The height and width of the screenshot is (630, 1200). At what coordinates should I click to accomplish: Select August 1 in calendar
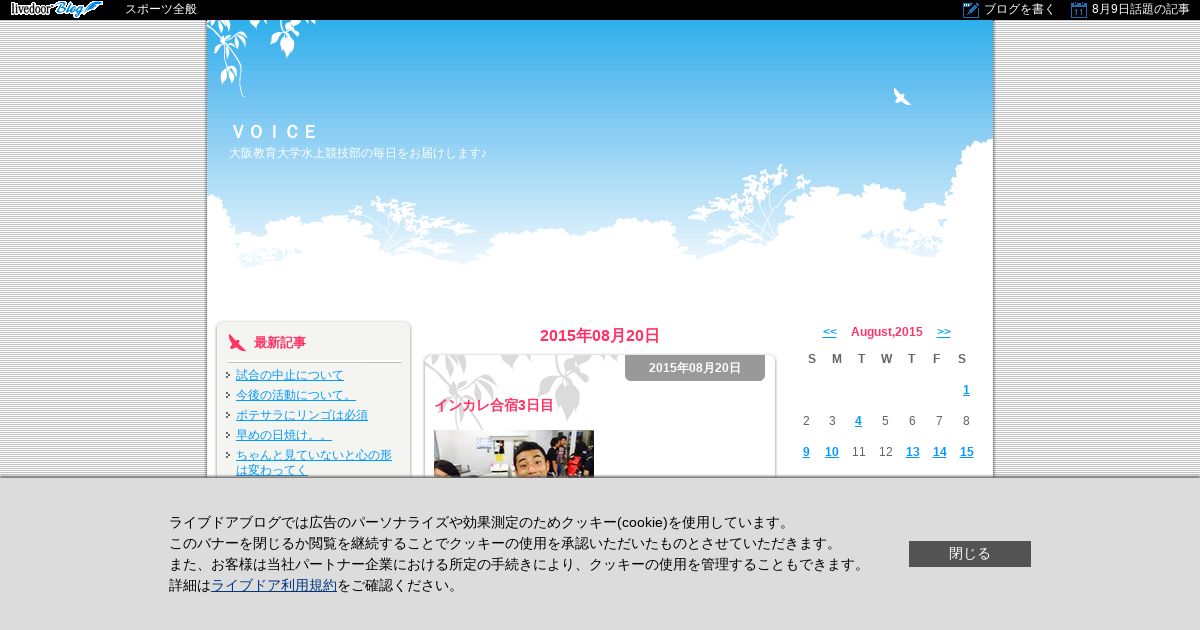(966, 390)
